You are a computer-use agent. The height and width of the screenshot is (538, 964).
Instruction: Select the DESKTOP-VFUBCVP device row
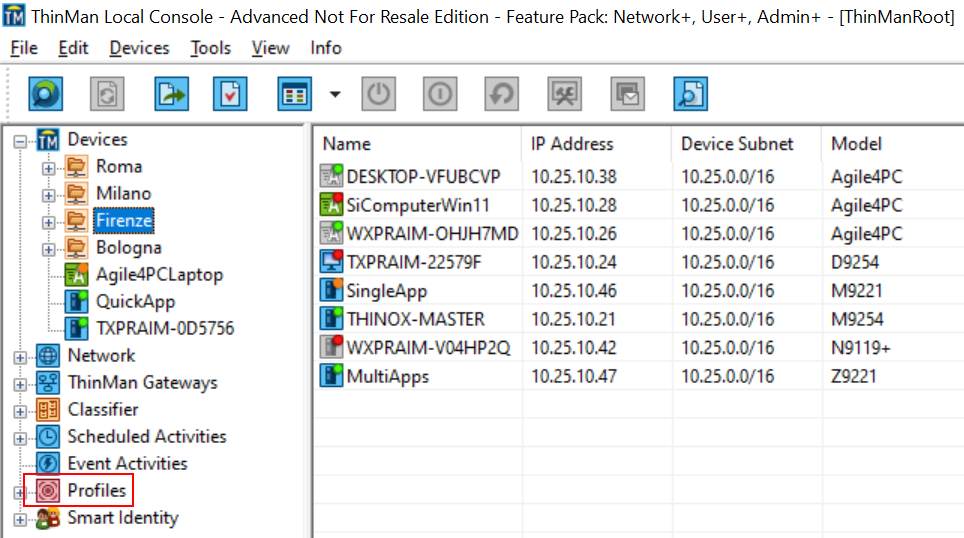[x=639, y=177]
